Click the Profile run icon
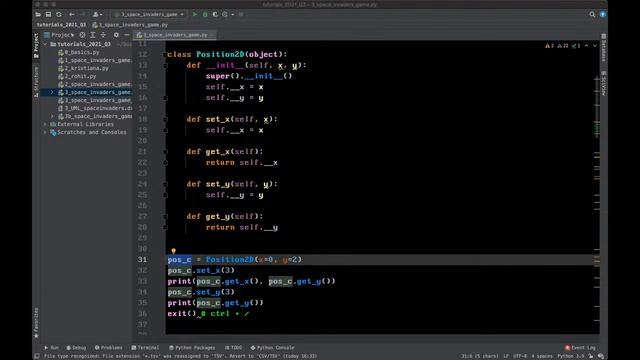This screenshot has height=360, width=640. [x=225, y=14]
